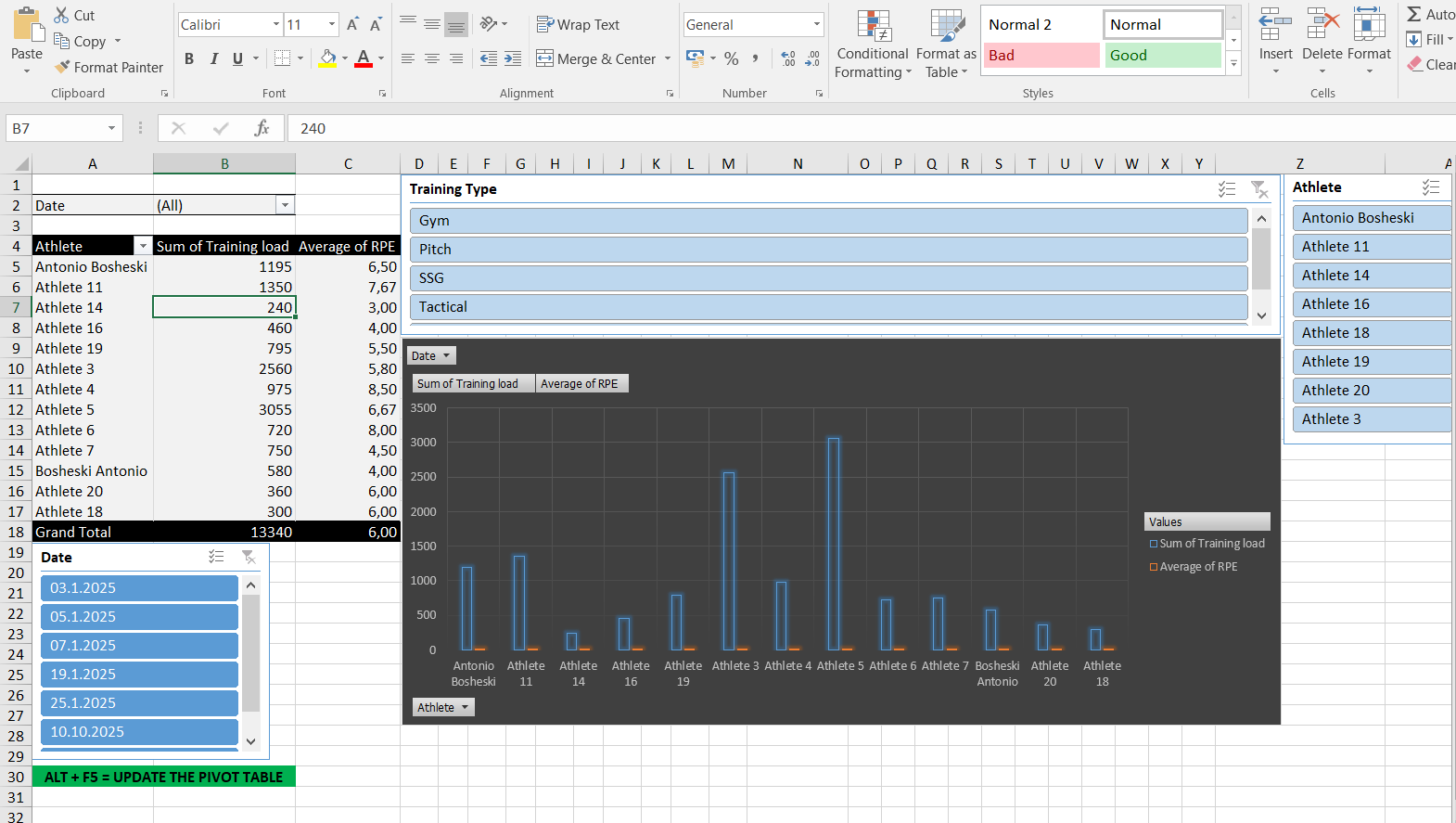This screenshot has width=1456, height=823.
Task: Apply percent style format
Action: (x=732, y=58)
